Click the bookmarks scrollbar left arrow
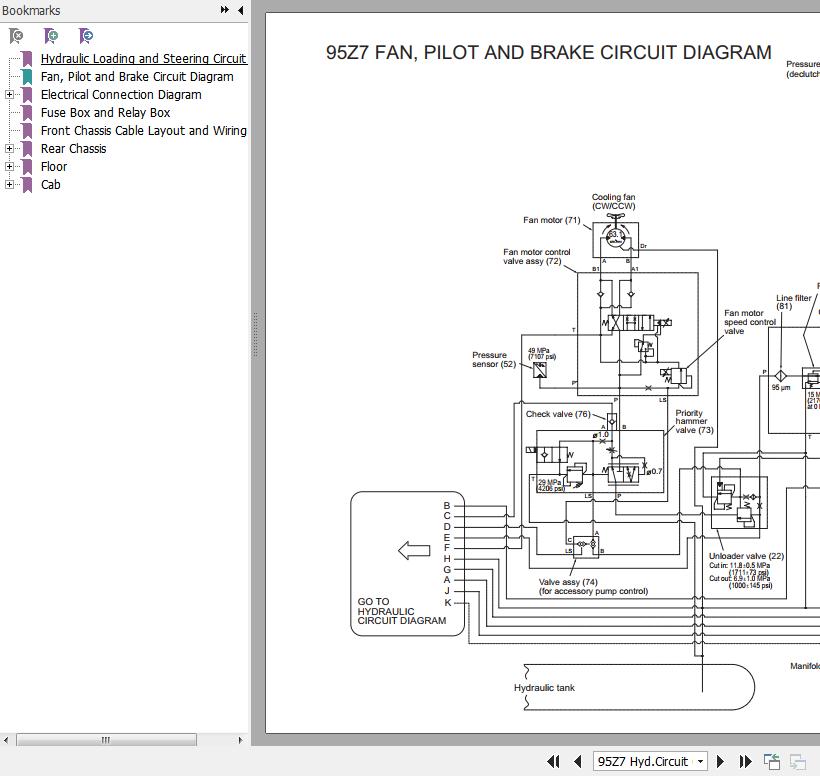The image size is (820, 776). [x=6, y=740]
